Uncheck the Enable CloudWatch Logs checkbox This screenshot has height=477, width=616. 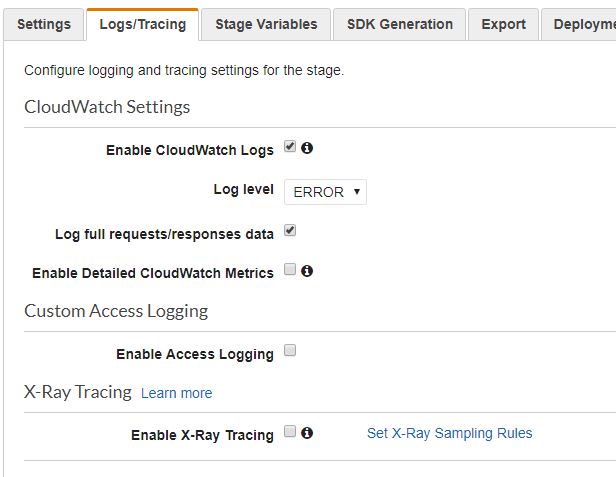click(290, 147)
